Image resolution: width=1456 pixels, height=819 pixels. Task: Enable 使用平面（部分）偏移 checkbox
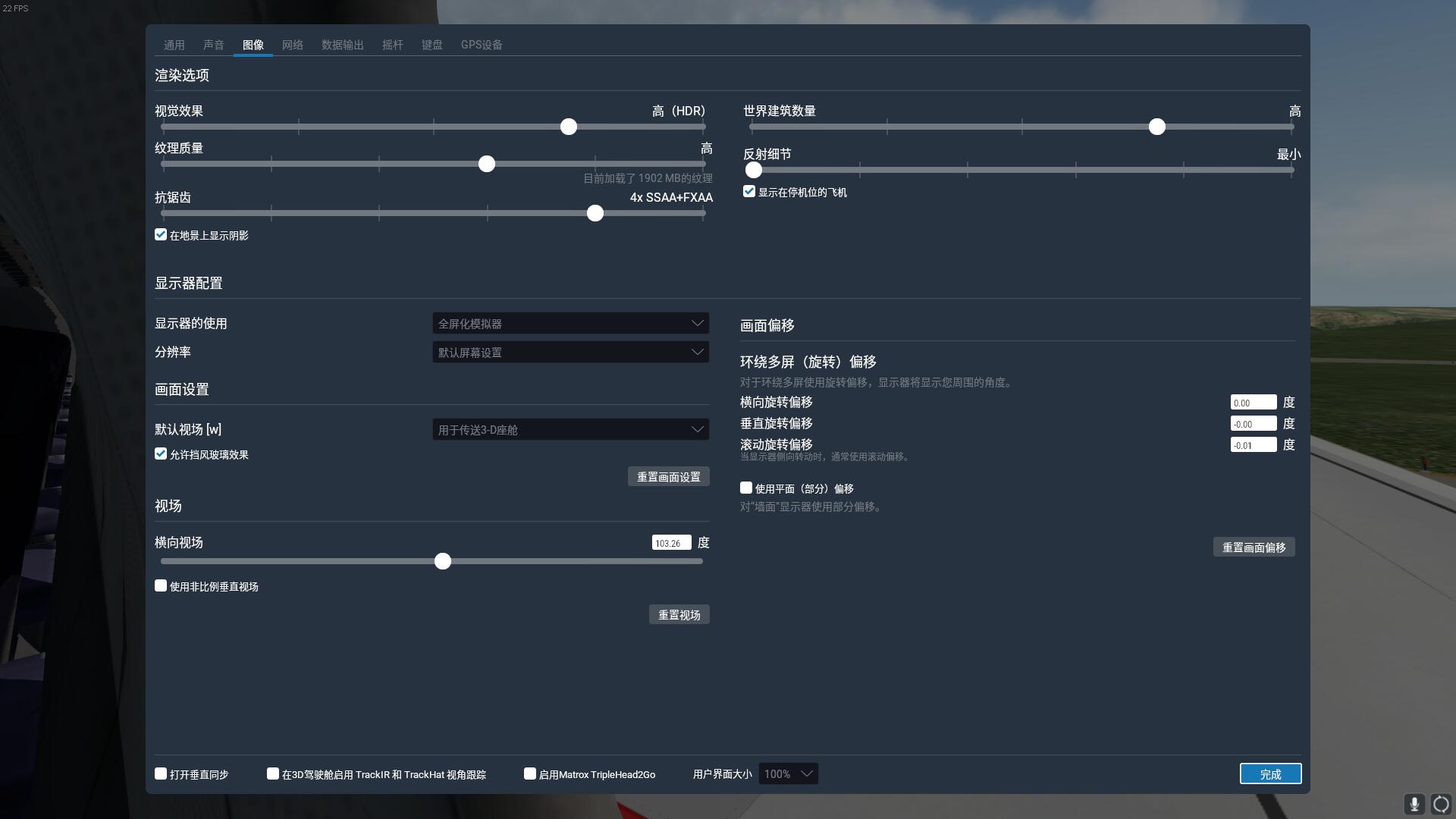(x=746, y=488)
